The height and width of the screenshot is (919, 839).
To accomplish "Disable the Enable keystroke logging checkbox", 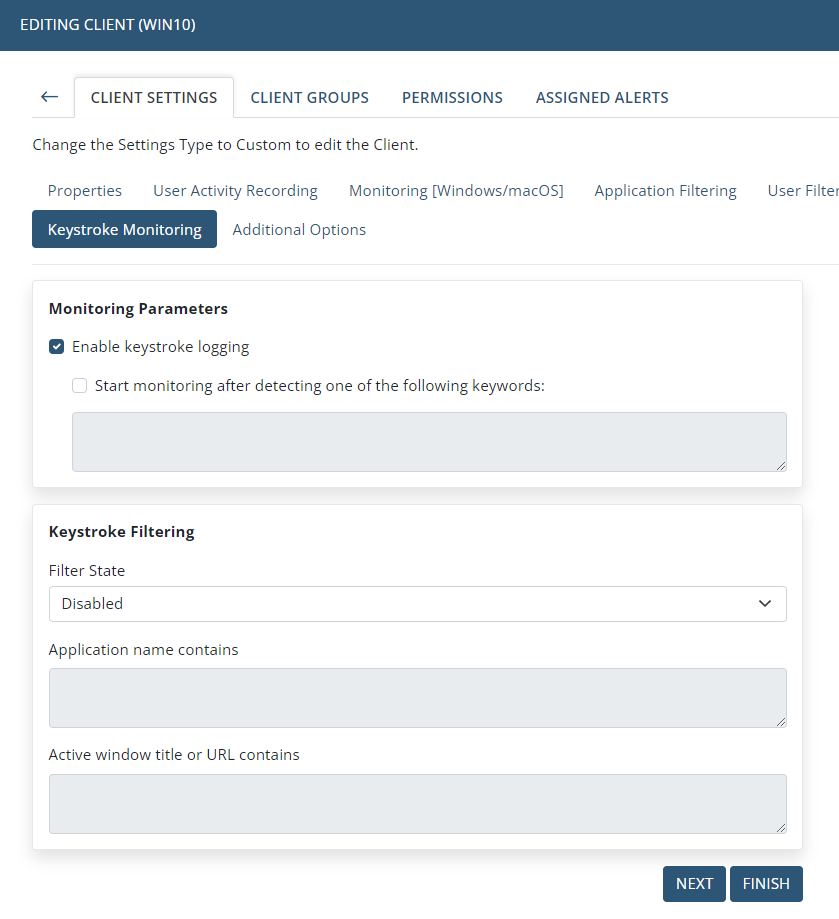I will pyautogui.click(x=57, y=347).
